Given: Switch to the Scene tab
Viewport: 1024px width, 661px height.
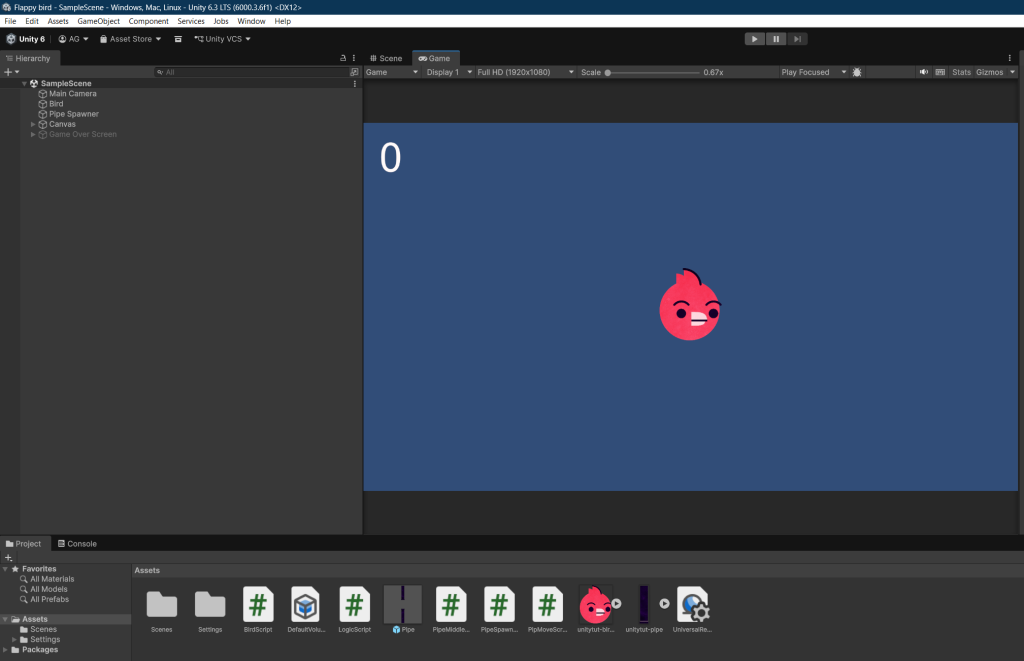Looking at the screenshot, I should 386,58.
